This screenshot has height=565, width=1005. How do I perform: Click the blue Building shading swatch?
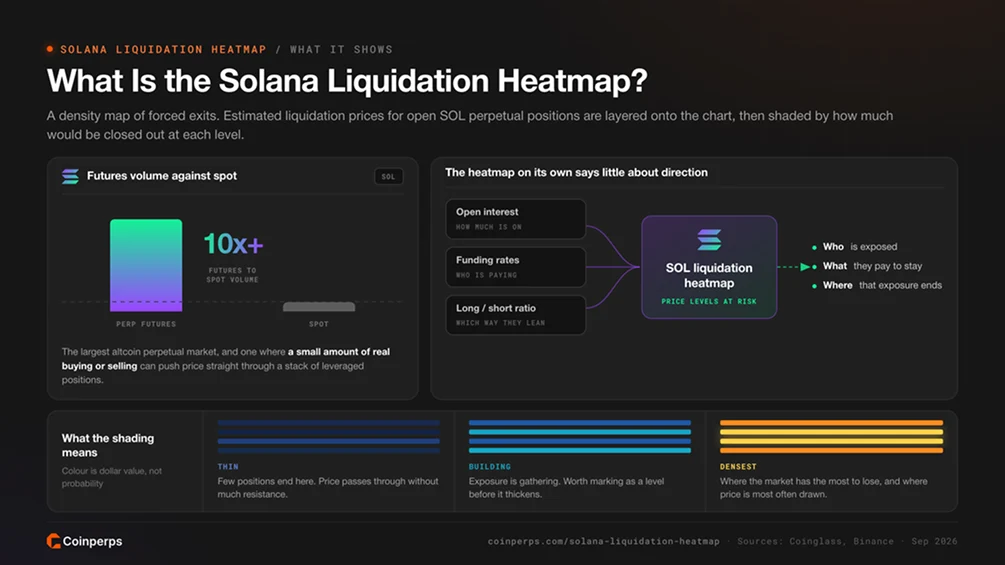tap(580, 437)
